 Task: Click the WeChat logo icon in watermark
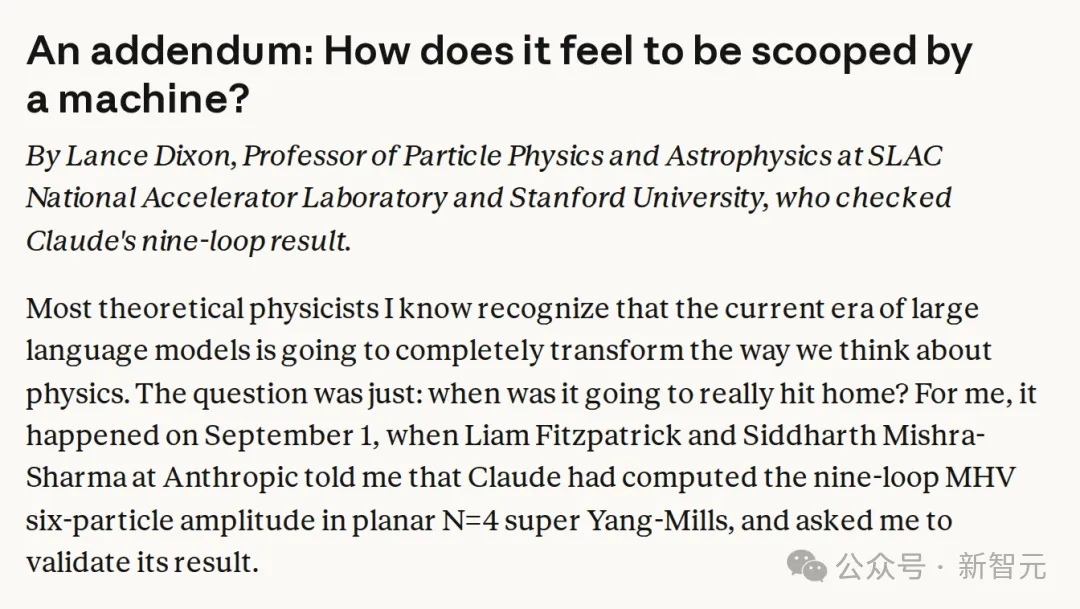(x=807, y=566)
